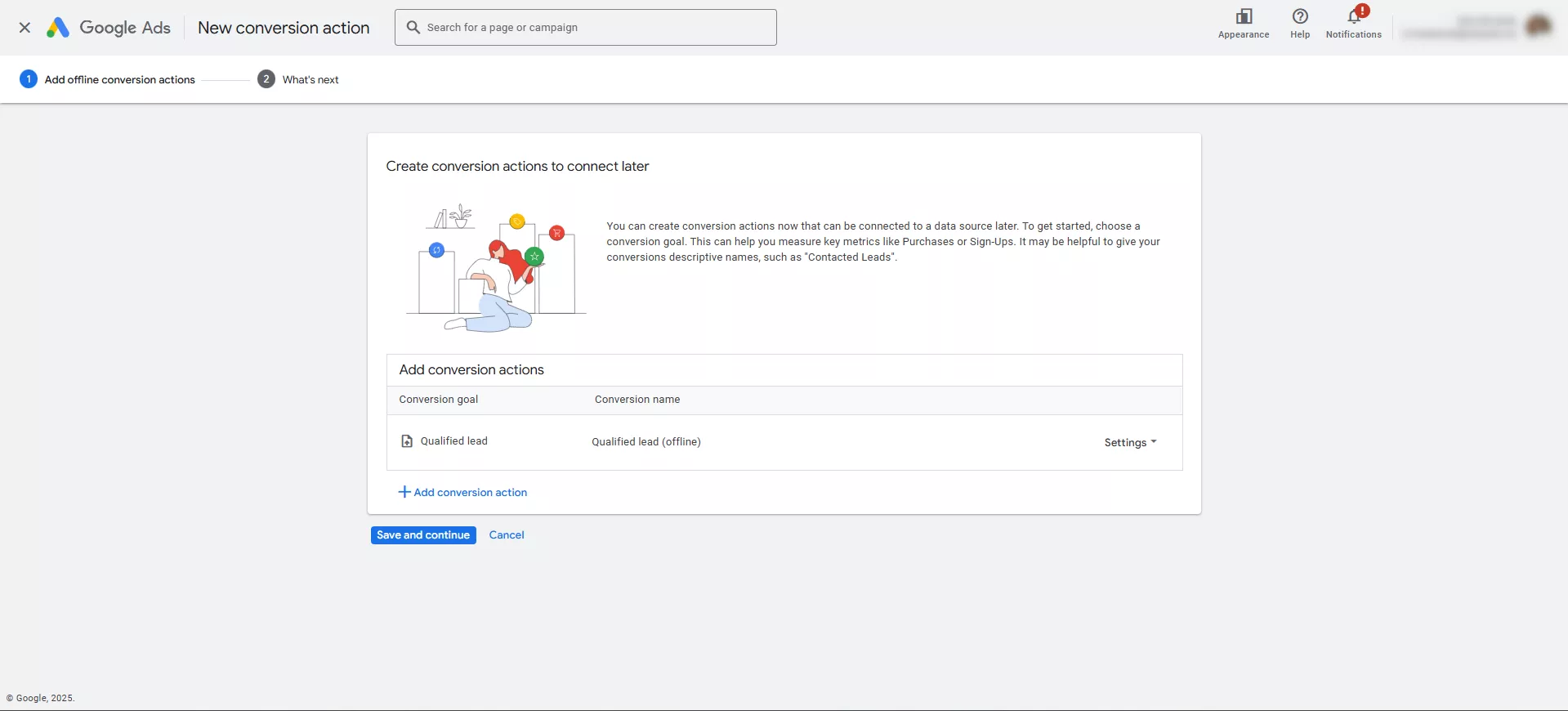Open the account profile avatar
Screen dimensions: 1568x711
1538,26
